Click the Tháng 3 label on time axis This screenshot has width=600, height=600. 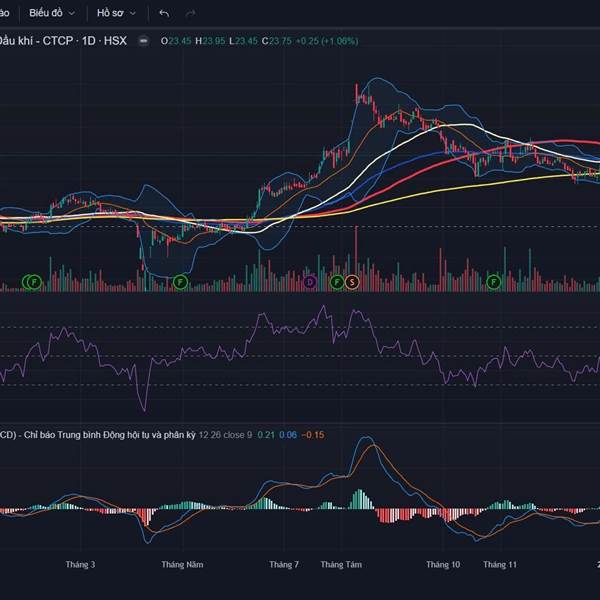[80, 565]
